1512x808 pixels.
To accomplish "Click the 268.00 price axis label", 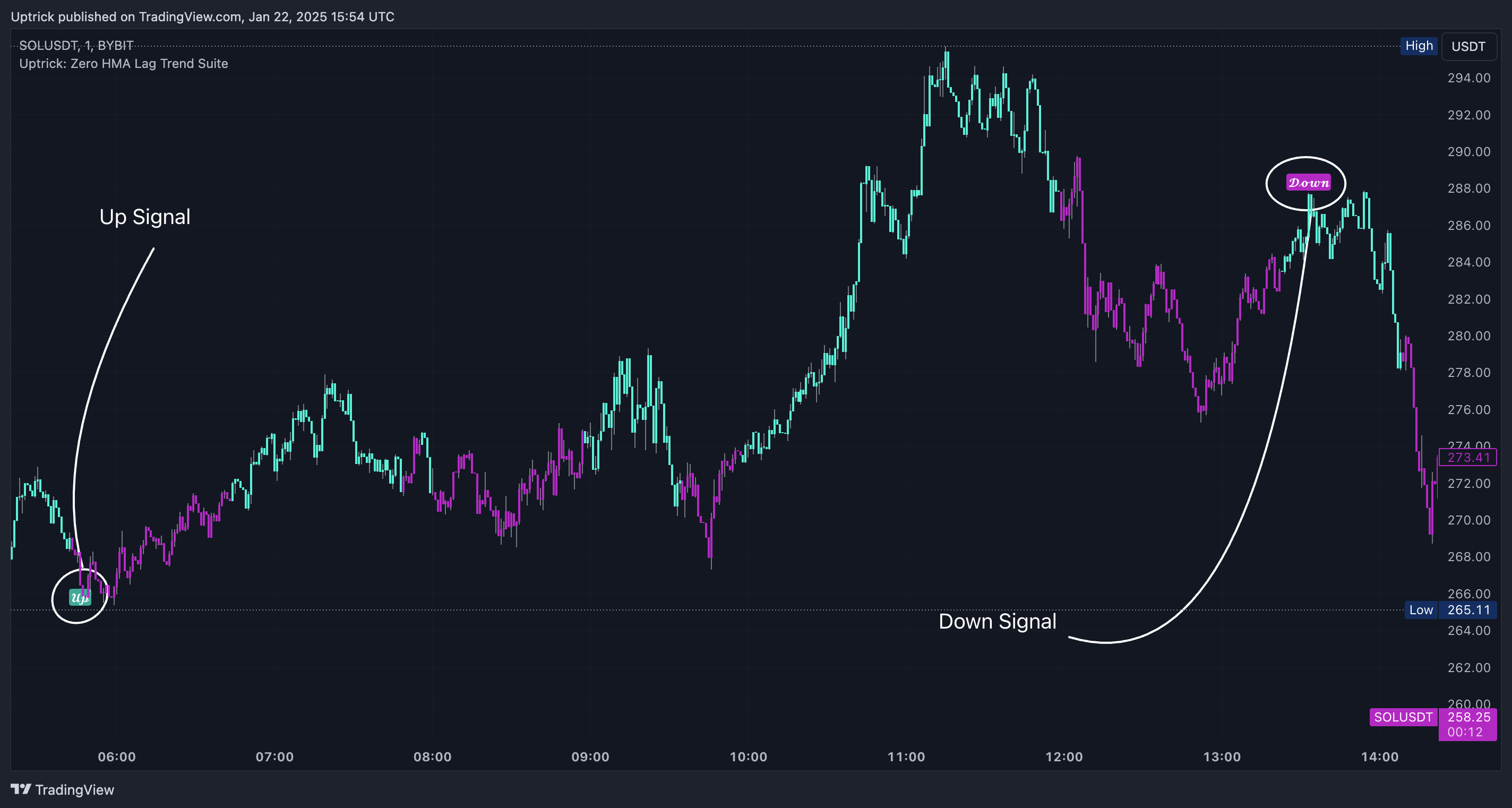I will click(x=1468, y=556).
